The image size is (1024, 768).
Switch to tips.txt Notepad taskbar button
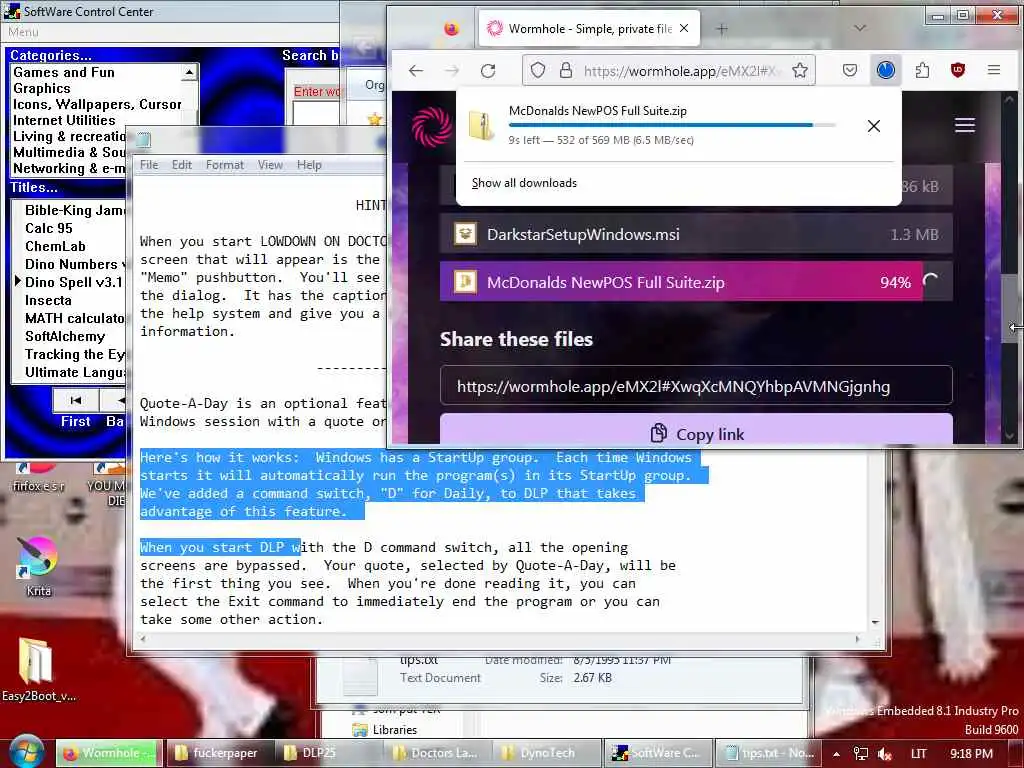768,753
